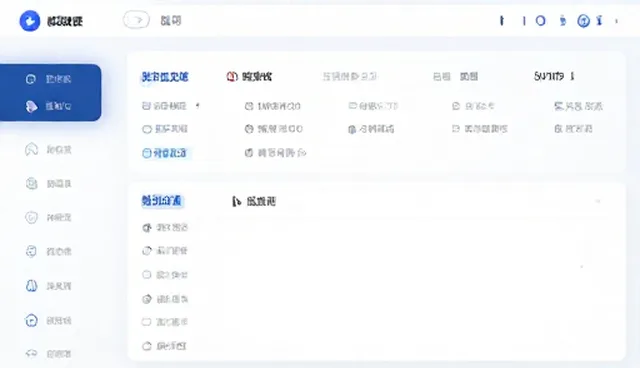Viewport: 640px width, 368px height.
Task: Click the third sidebar icon below the highlighted block
Action: coord(31,217)
